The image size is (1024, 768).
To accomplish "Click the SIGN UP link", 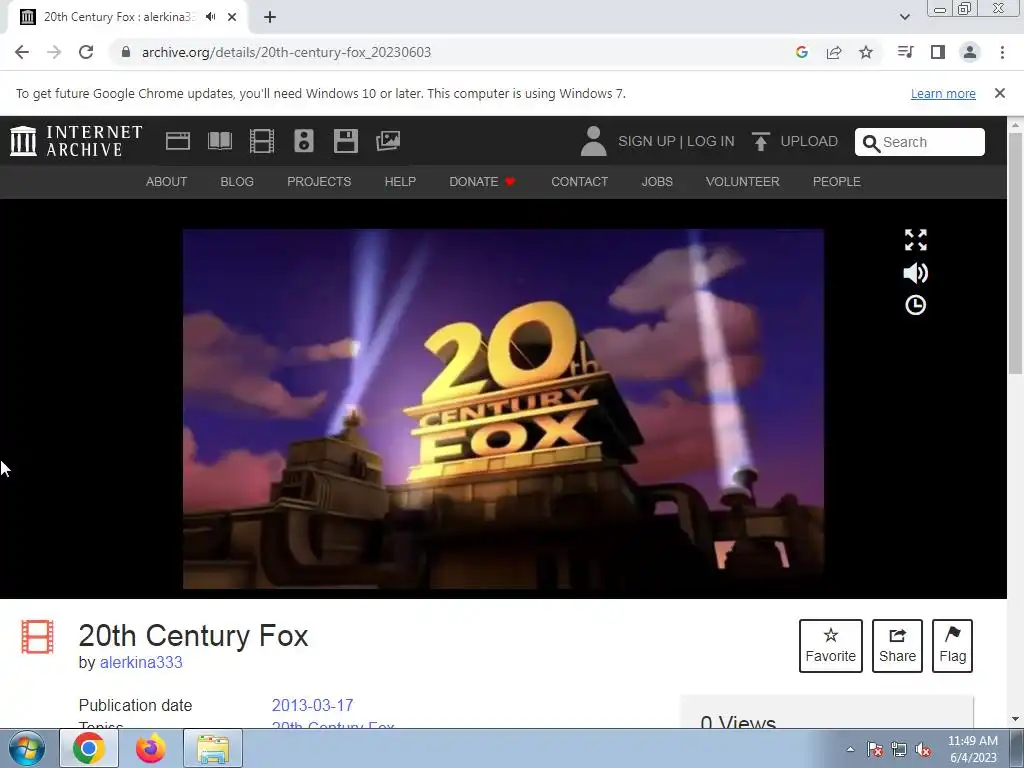I will tap(647, 141).
